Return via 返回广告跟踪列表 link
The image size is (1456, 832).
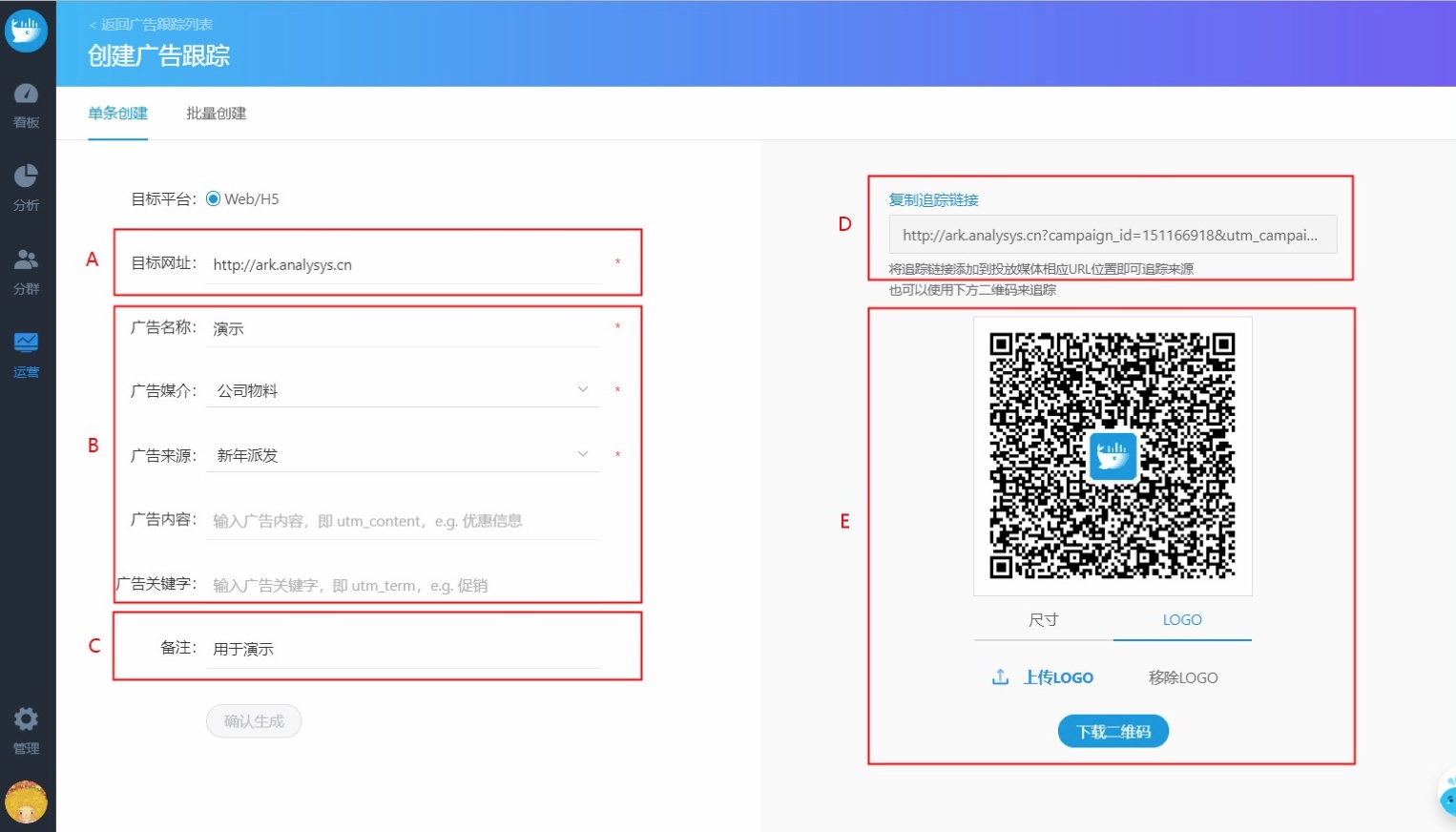coord(151,25)
